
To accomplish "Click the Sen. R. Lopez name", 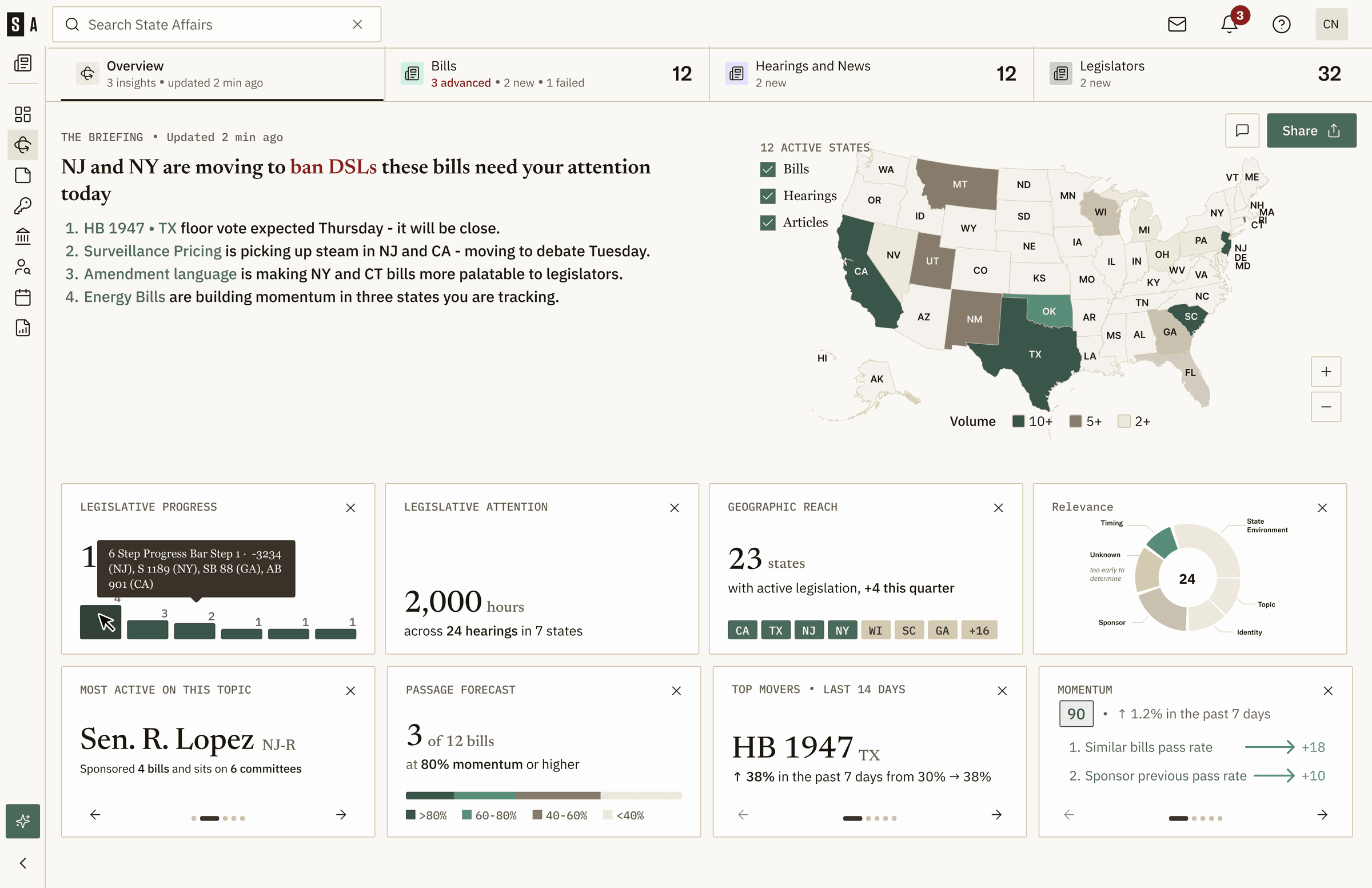I will click(x=167, y=739).
